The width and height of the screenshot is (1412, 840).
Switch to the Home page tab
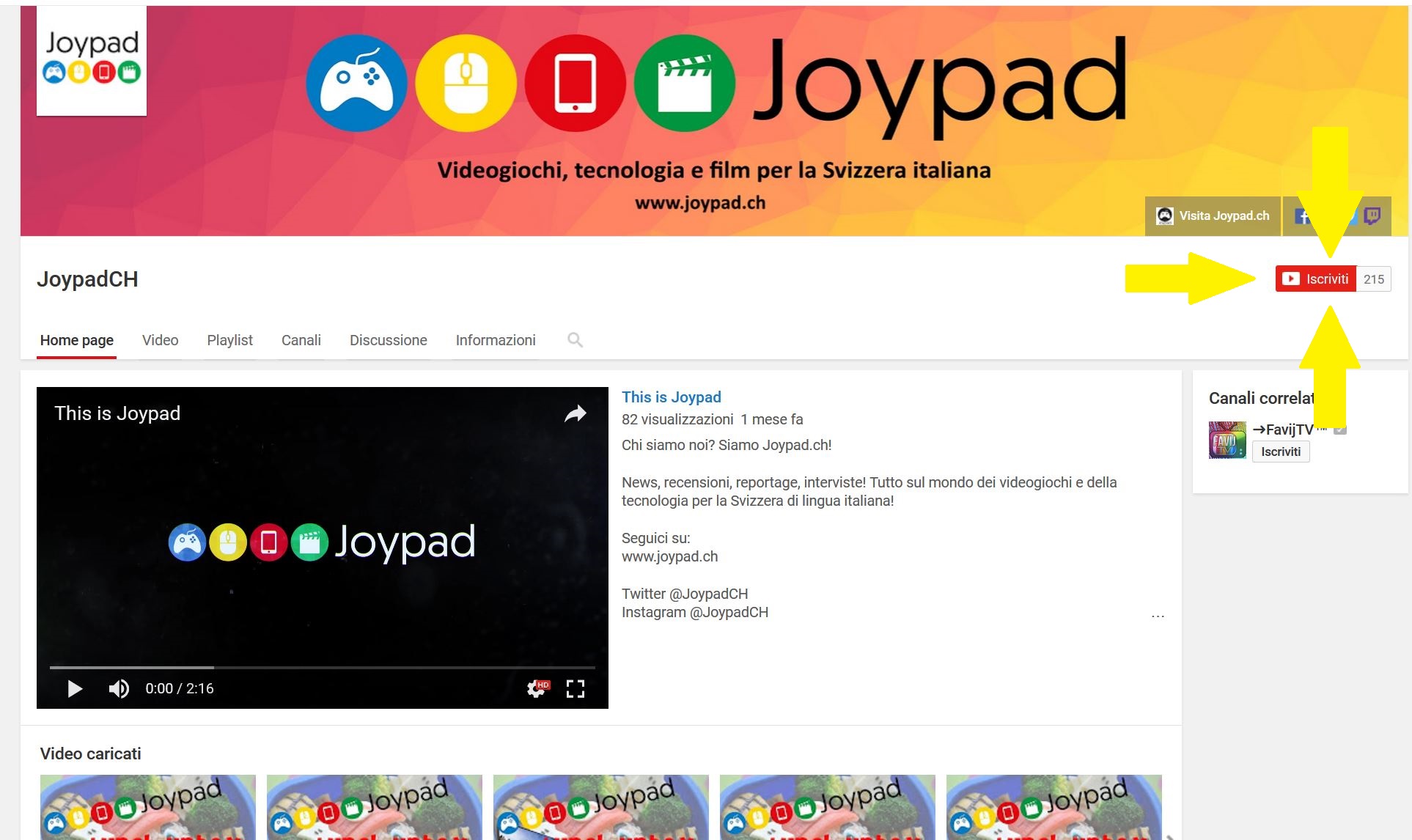pos(77,340)
